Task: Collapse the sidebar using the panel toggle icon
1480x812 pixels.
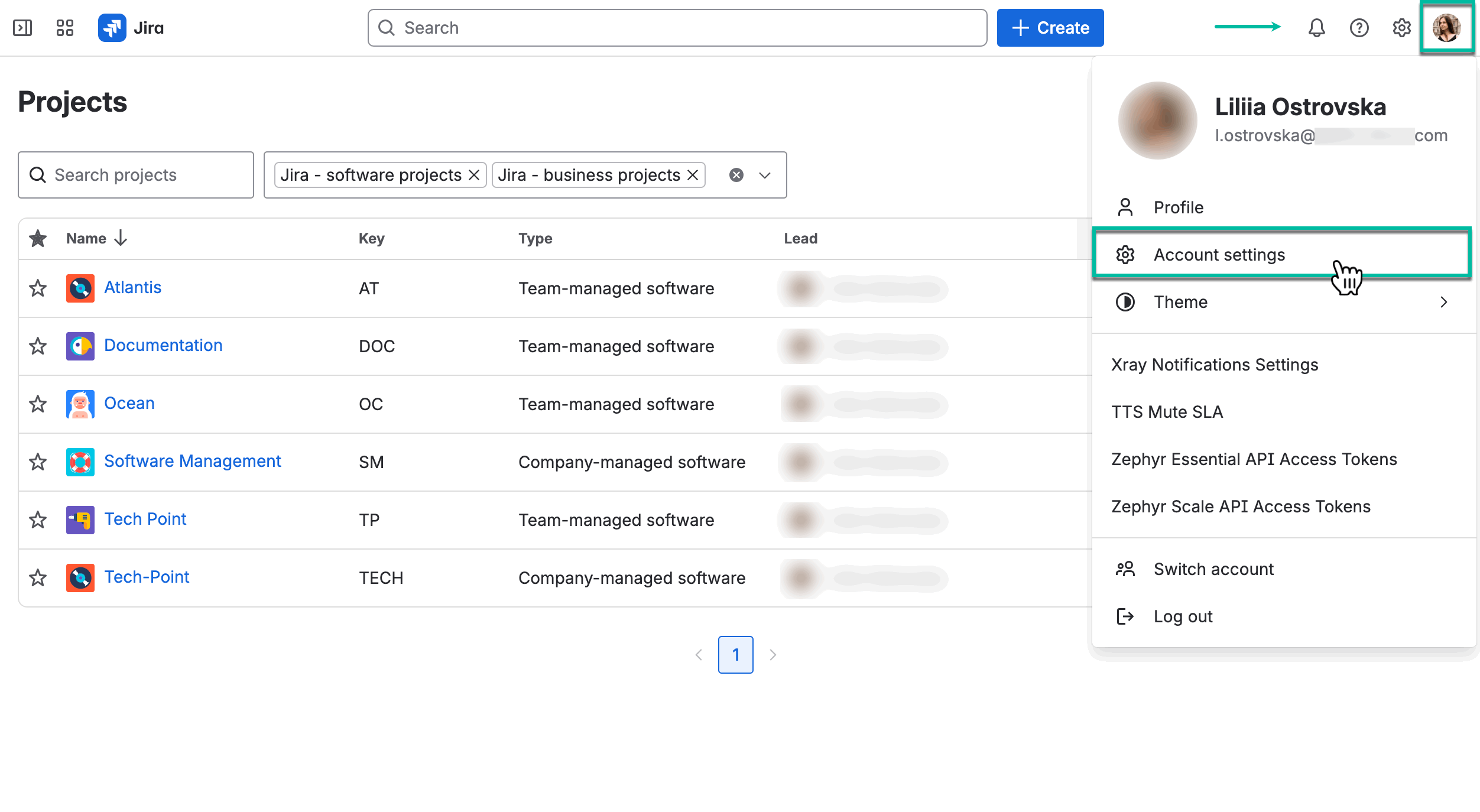Action: pyautogui.click(x=23, y=27)
